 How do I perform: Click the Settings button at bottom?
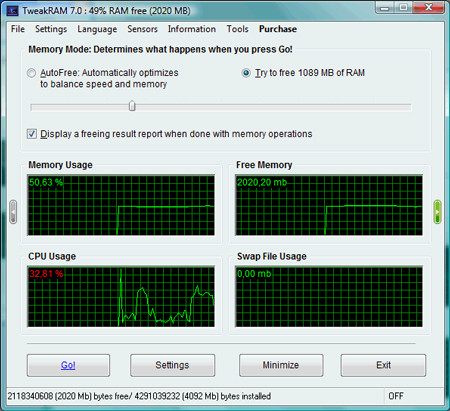172,365
